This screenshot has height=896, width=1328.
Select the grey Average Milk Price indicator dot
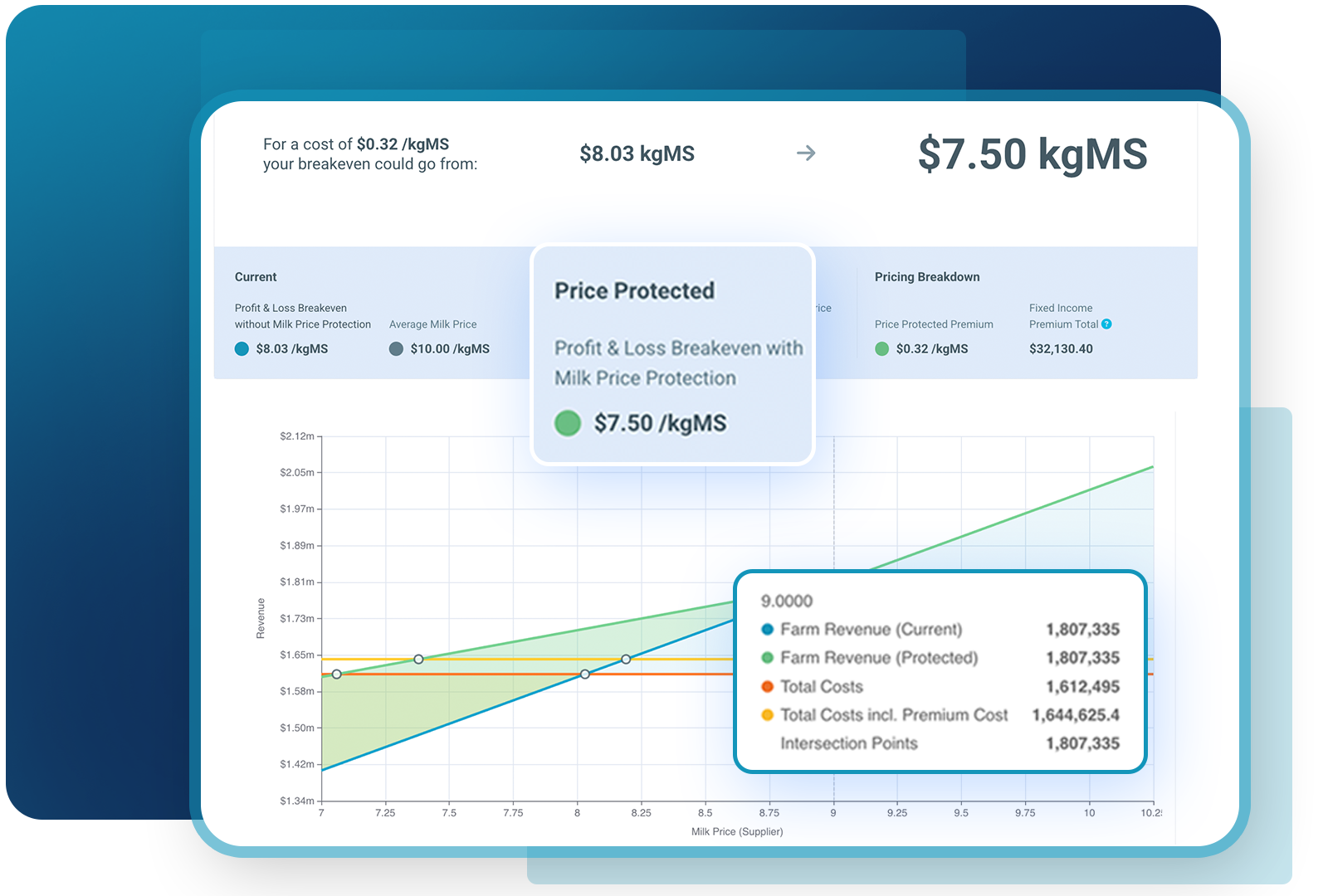pos(397,348)
